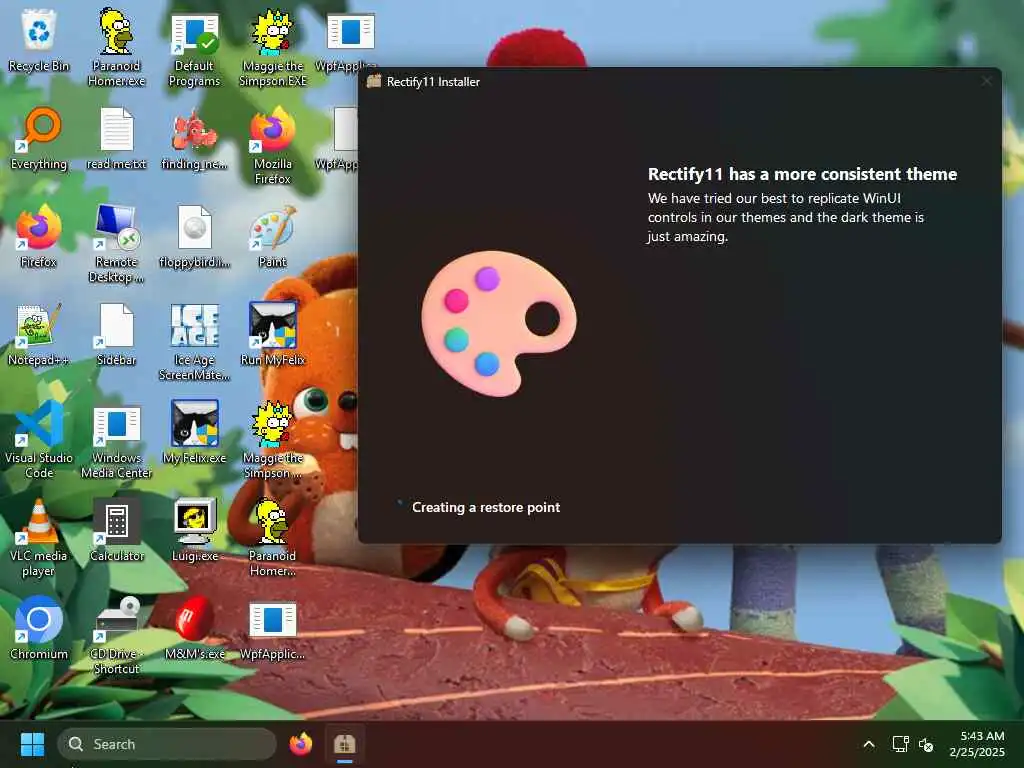1024x768 pixels.
Task: Select the finding_ne... desktop icon
Action: [194, 138]
